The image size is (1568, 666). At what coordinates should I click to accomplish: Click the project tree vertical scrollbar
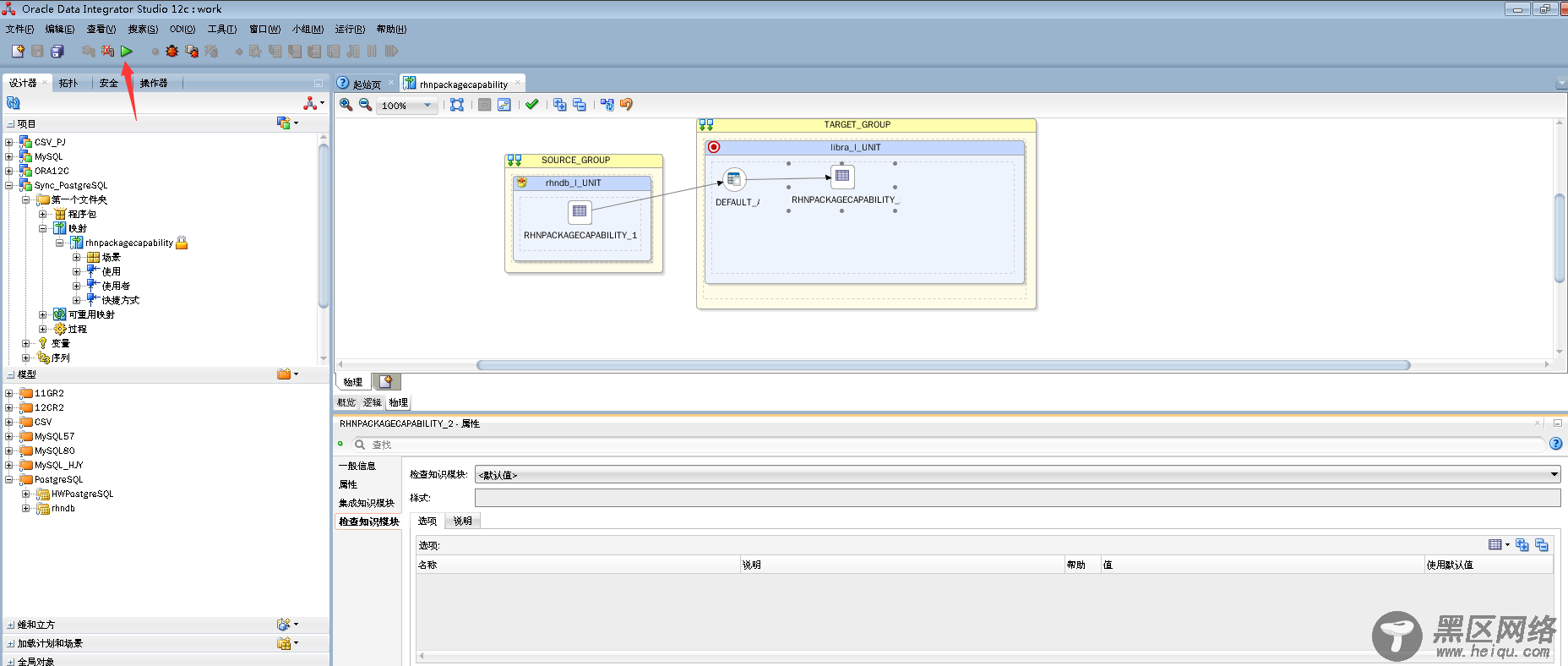click(323, 227)
